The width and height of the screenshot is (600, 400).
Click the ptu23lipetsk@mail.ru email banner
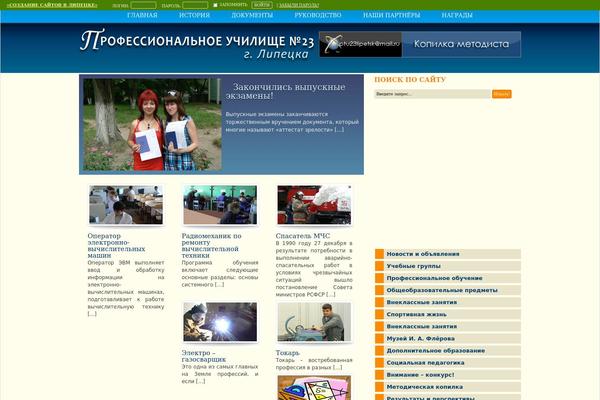tap(360, 44)
